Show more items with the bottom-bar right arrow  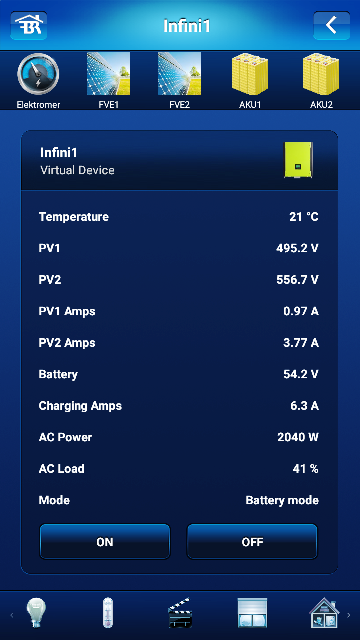click(349, 615)
